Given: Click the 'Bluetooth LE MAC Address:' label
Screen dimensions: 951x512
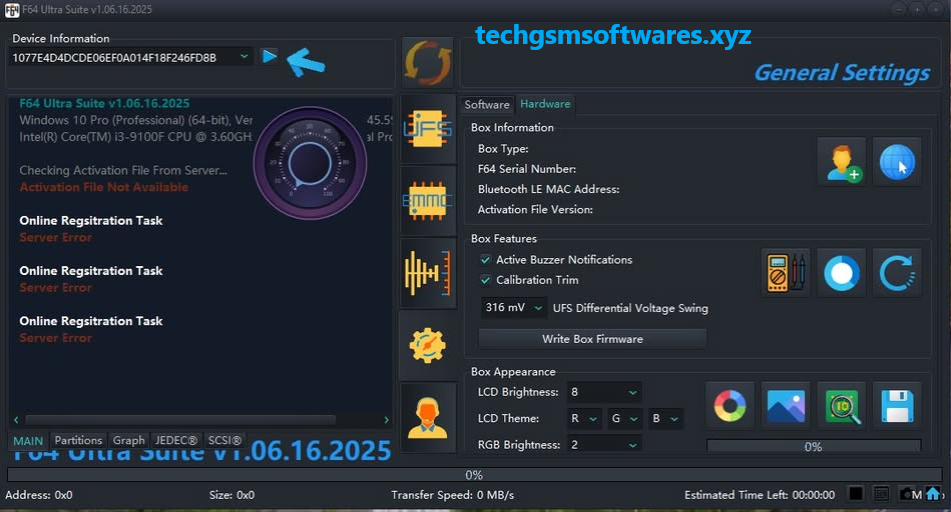Looking at the screenshot, I should coord(548,189).
